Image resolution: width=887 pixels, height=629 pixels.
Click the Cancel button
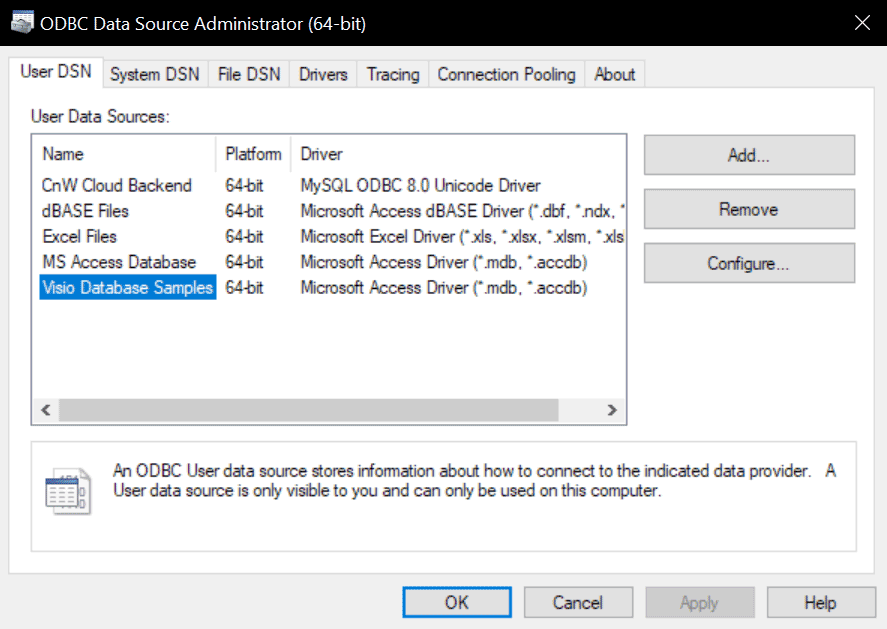coord(578,602)
